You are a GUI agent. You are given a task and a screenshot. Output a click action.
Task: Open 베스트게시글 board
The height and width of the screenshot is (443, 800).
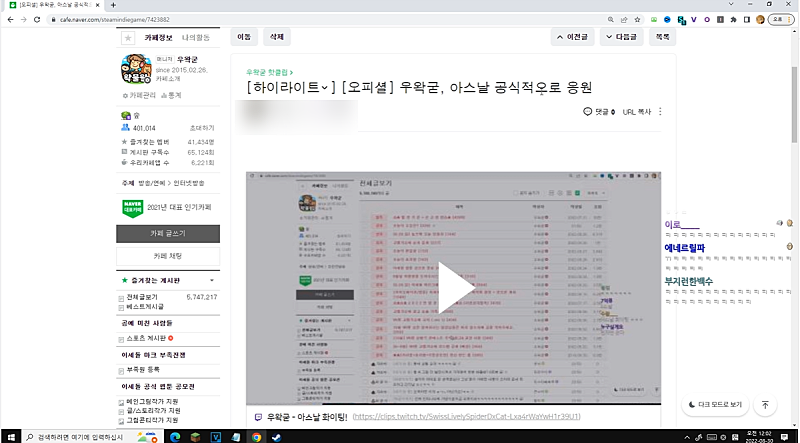(145, 307)
